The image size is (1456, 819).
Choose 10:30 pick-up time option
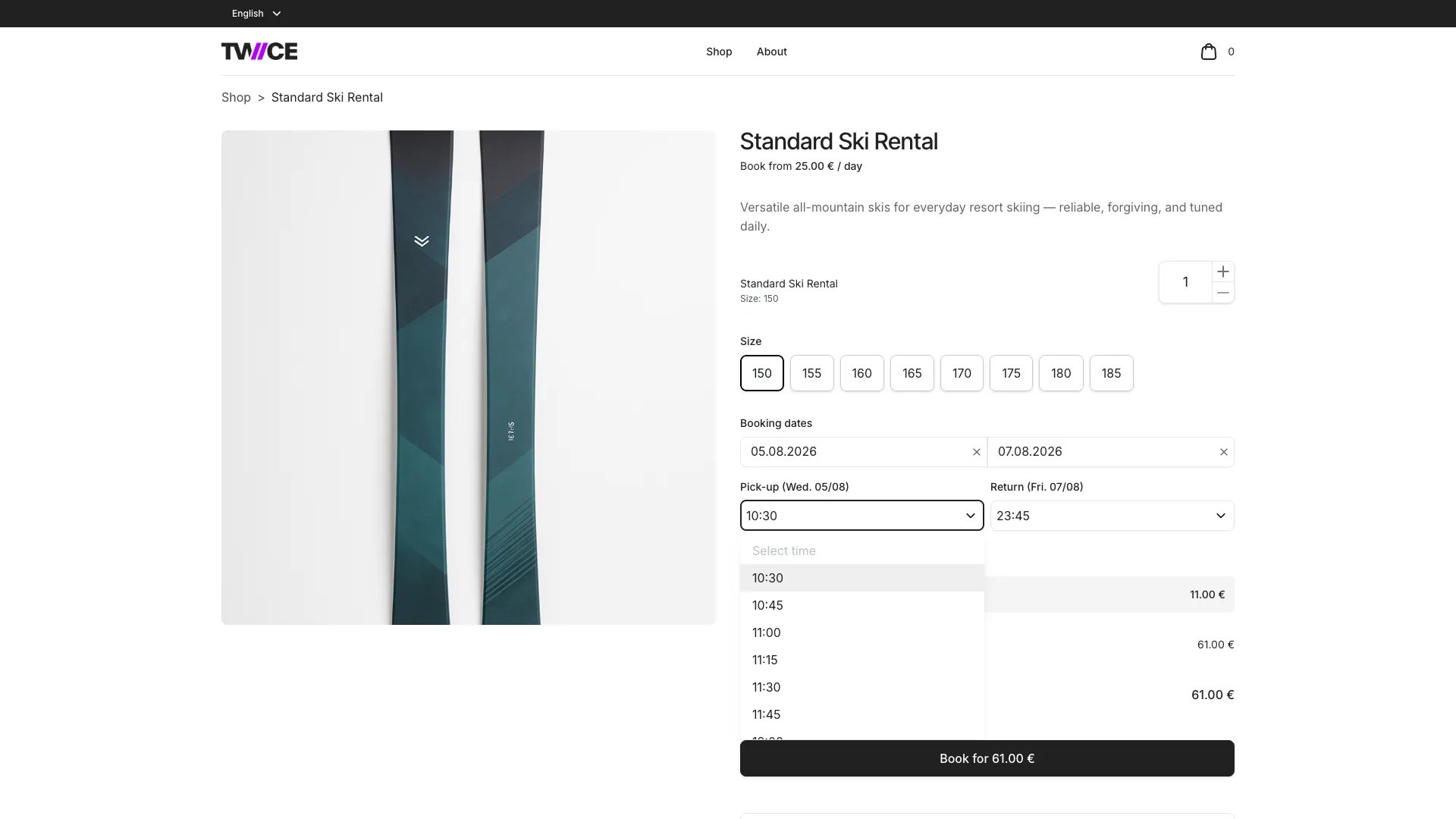click(862, 578)
